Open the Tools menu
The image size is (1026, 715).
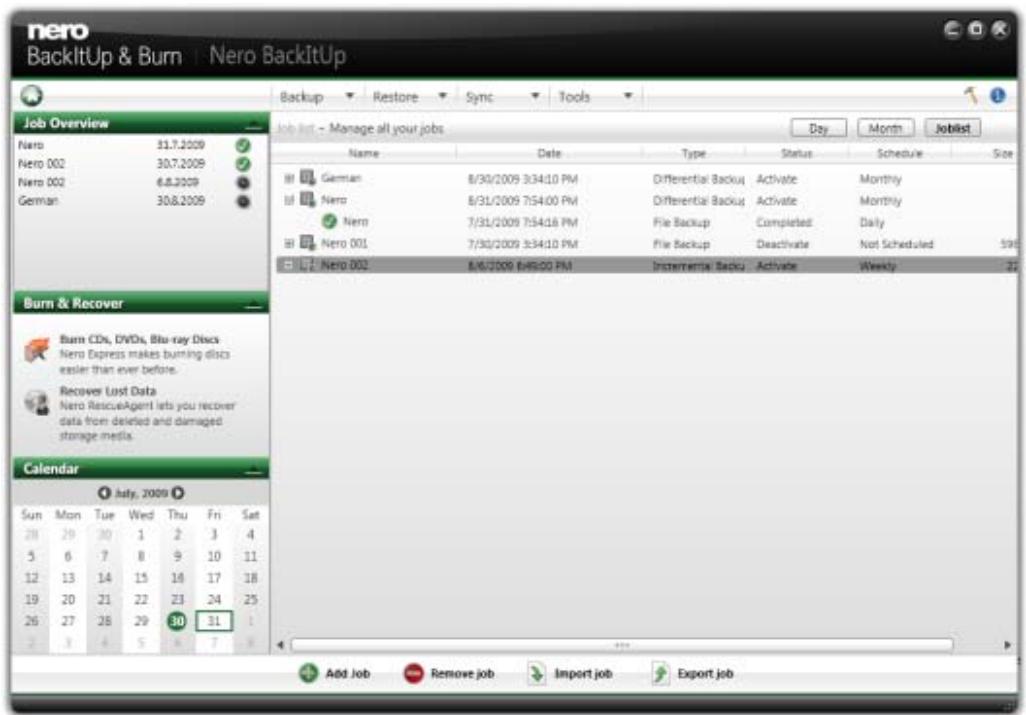[x=574, y=97]
